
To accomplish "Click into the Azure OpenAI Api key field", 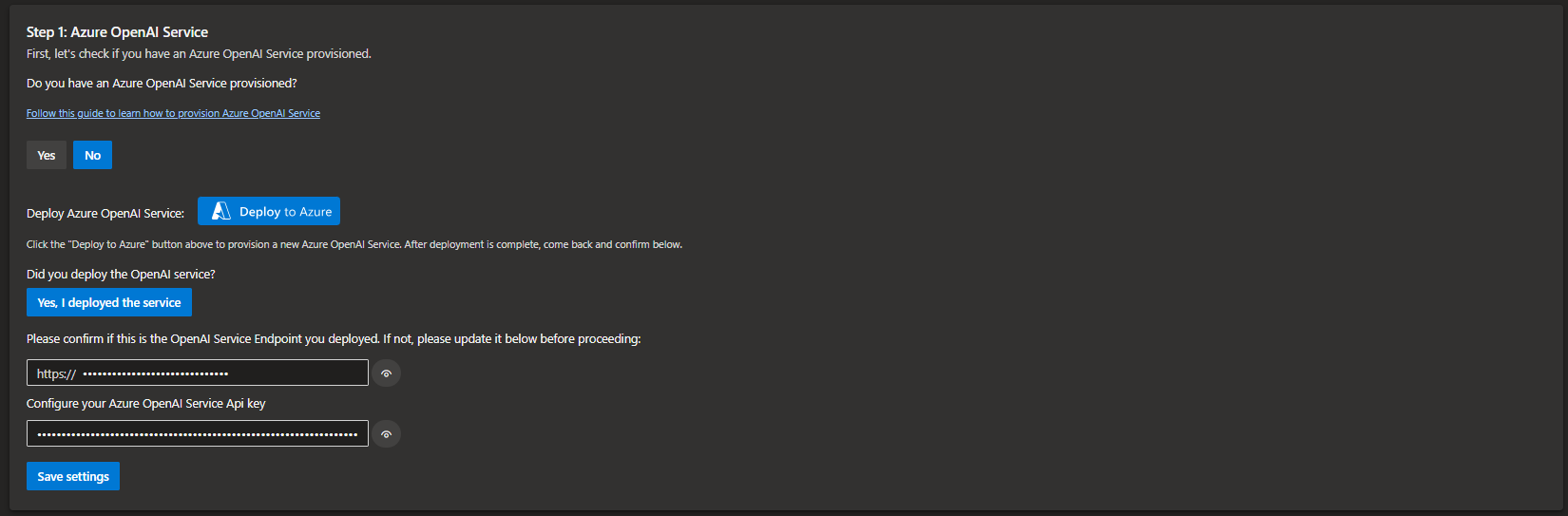I will (197, 433).
